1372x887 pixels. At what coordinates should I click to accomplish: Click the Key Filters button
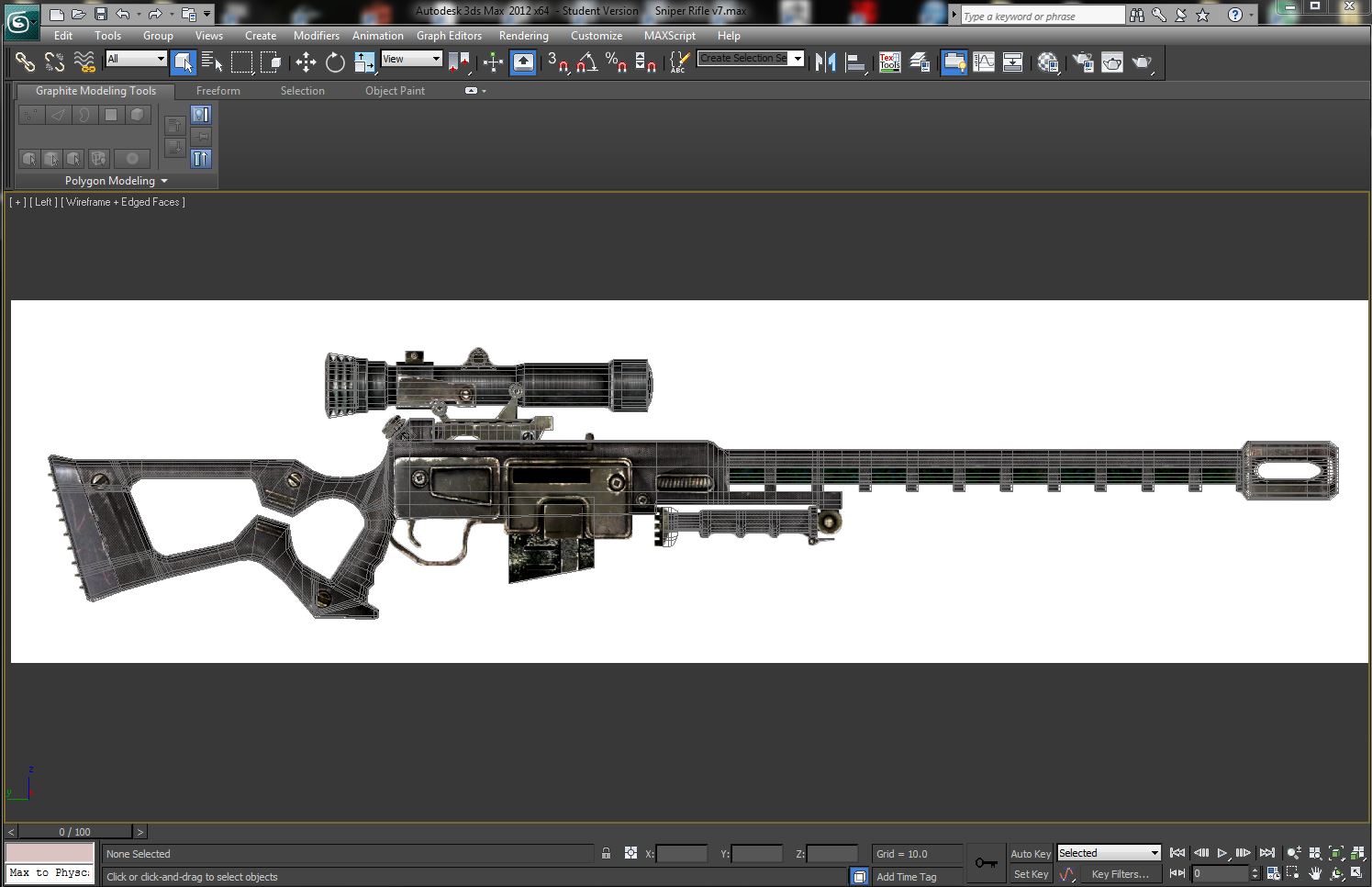(1121, 873)
